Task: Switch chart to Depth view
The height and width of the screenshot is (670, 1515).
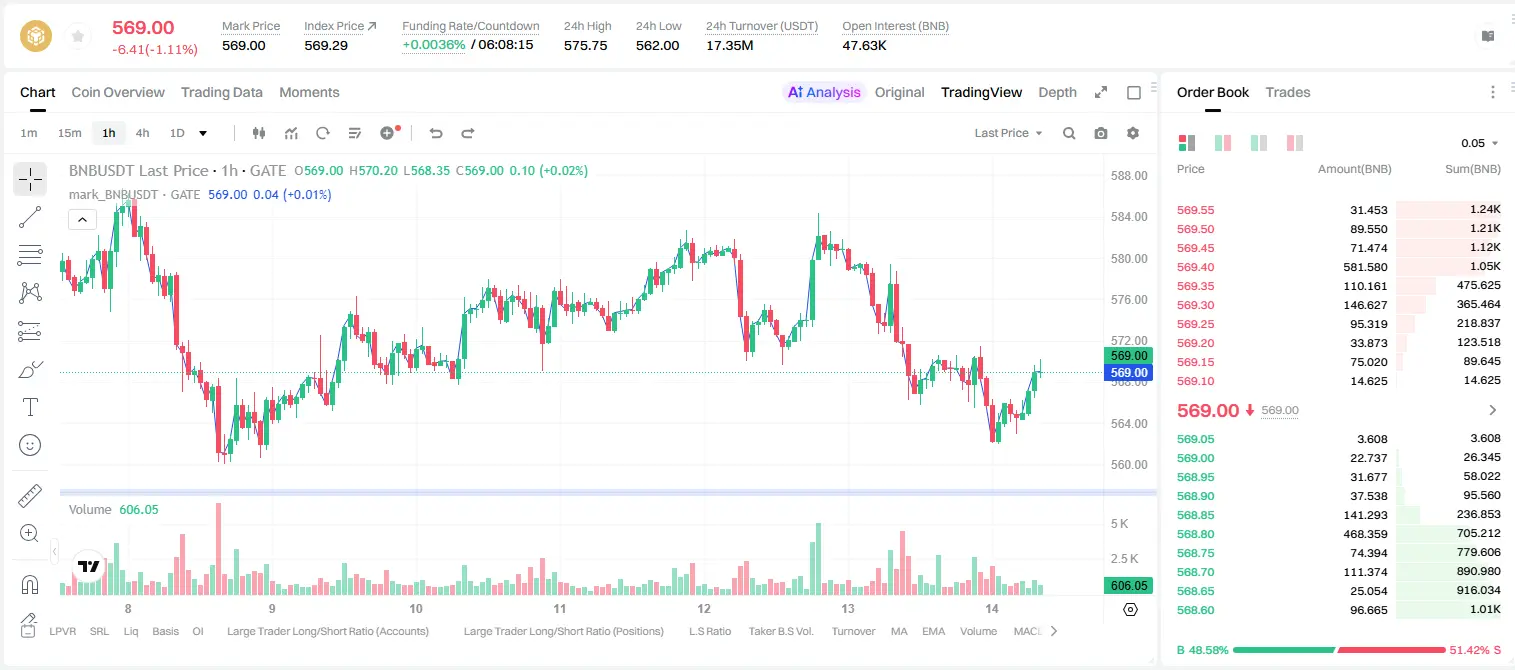Action: coord(1057,92)
